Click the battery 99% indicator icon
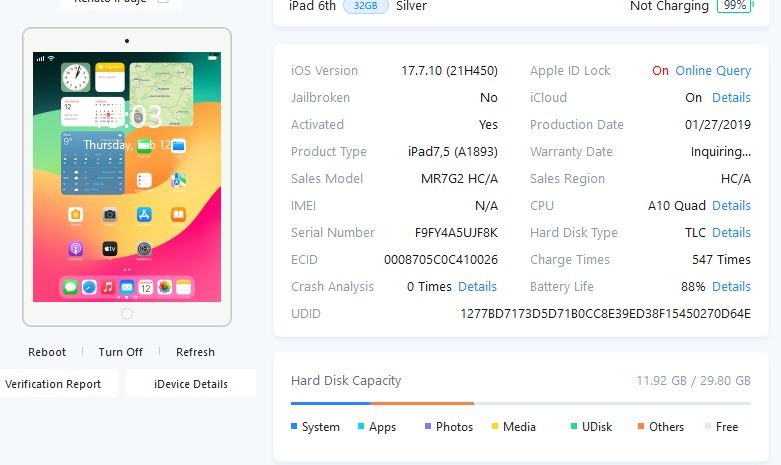The height and width of the screenshot is (465, 781). pos(735,5)
